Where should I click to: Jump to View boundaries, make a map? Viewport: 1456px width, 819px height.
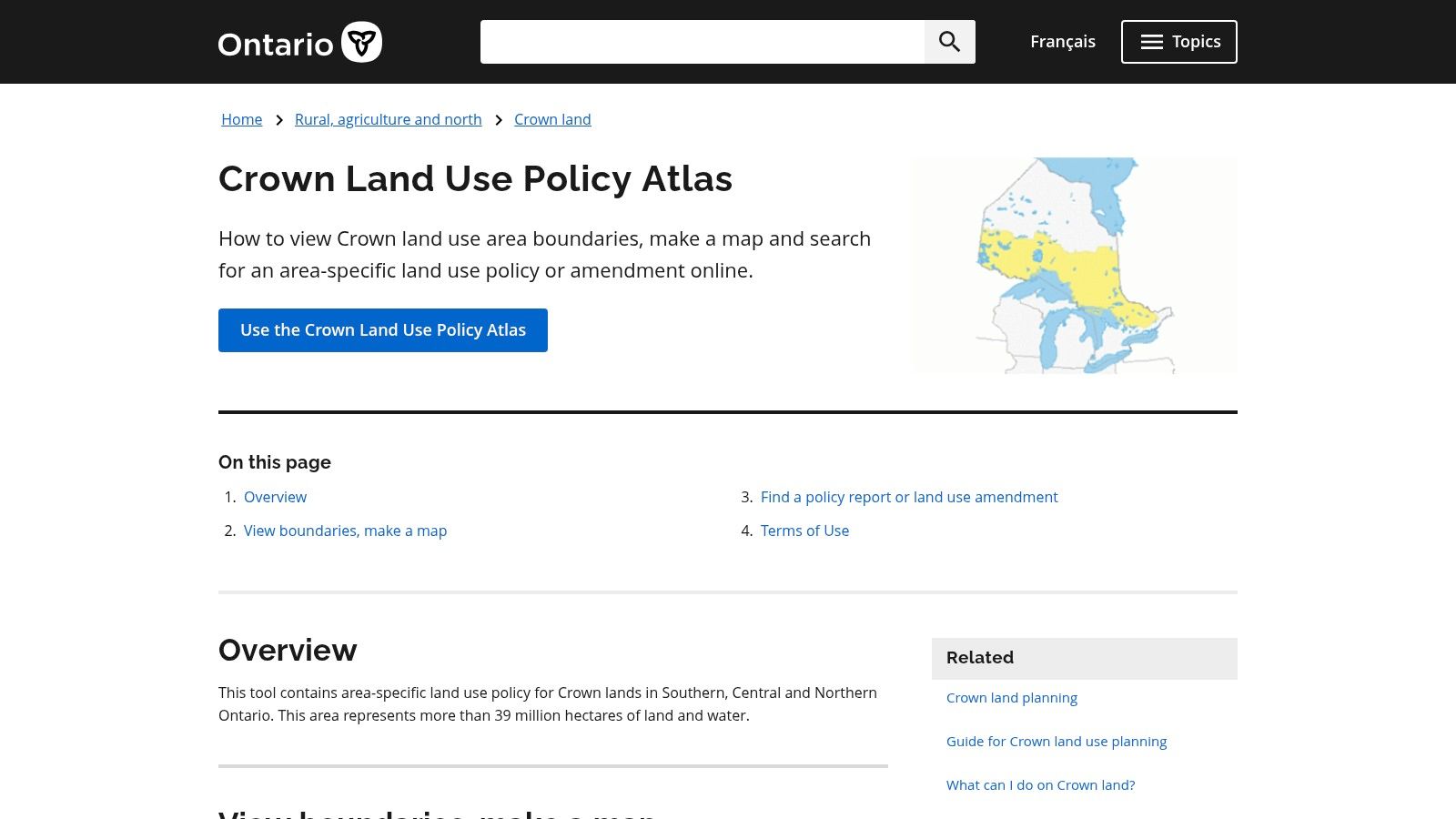tap(345, 531)
